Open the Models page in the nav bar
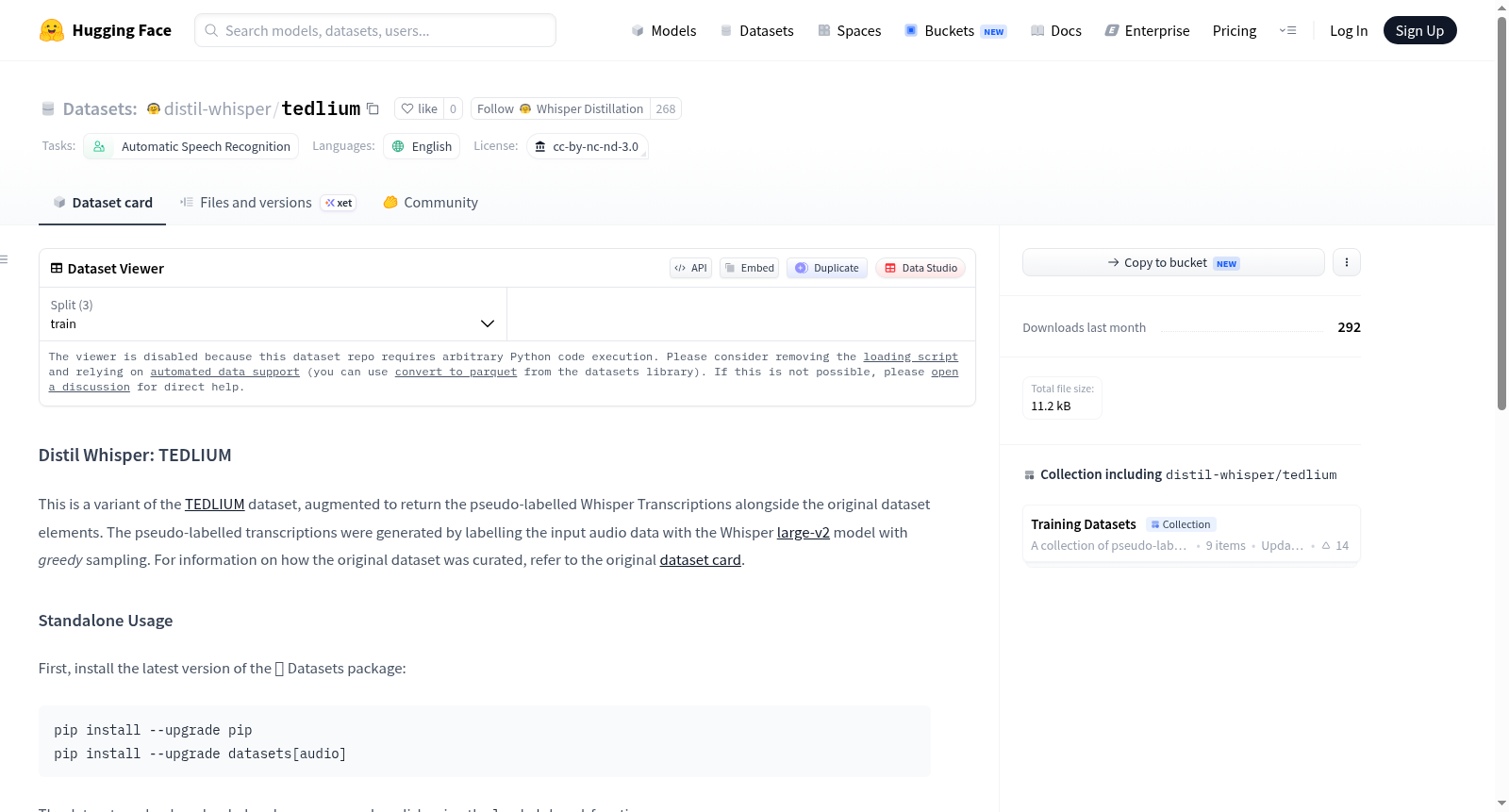This screenshot has width=1509, height=812. point(664,31)
